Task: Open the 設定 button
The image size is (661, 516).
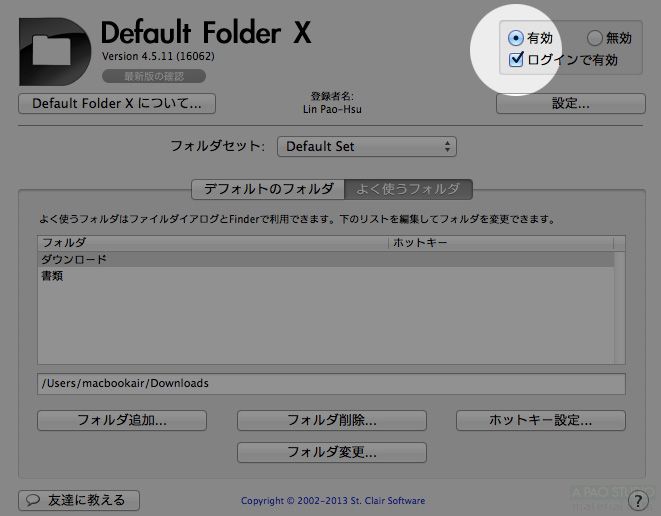Action: point(570,103)
